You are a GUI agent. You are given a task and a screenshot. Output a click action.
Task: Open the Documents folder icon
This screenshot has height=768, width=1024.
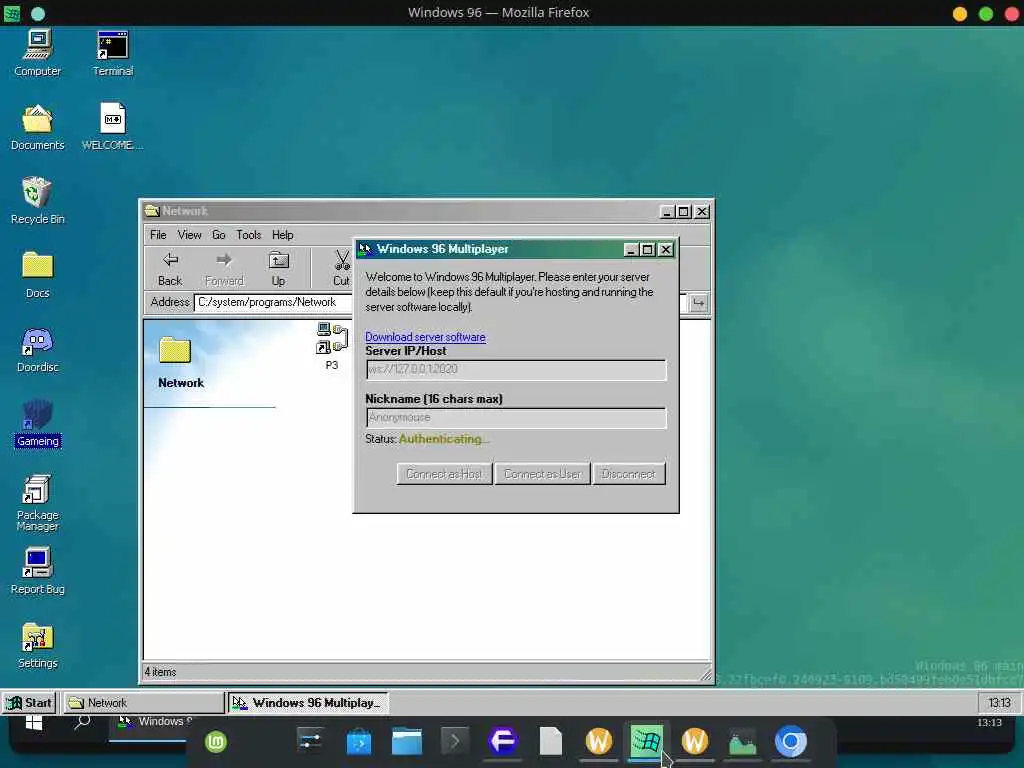tap(37, 127)
